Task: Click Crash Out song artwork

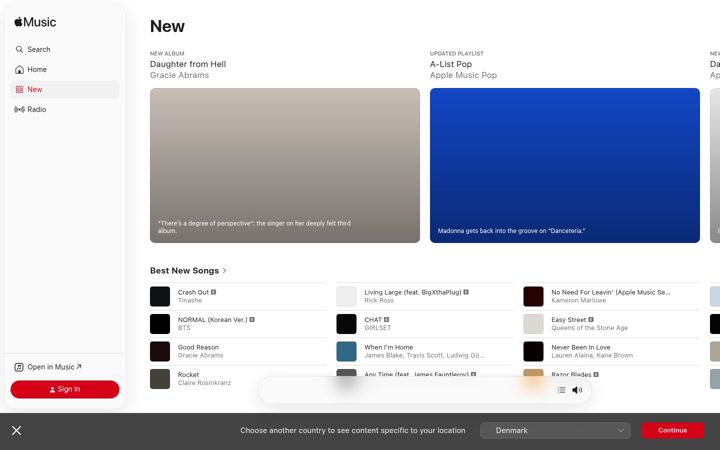Action: (160, 297)
